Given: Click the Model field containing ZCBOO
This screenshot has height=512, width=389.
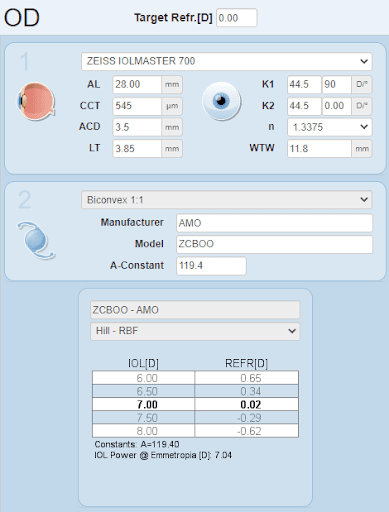Looking at the screenshot, I should 274,244.
